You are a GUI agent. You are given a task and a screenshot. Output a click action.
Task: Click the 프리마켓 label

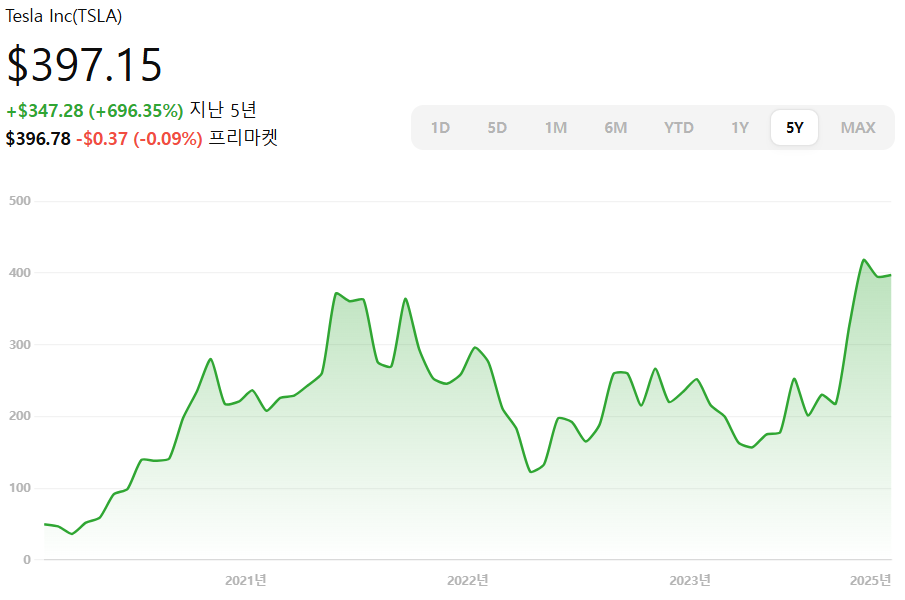[243, 137]
